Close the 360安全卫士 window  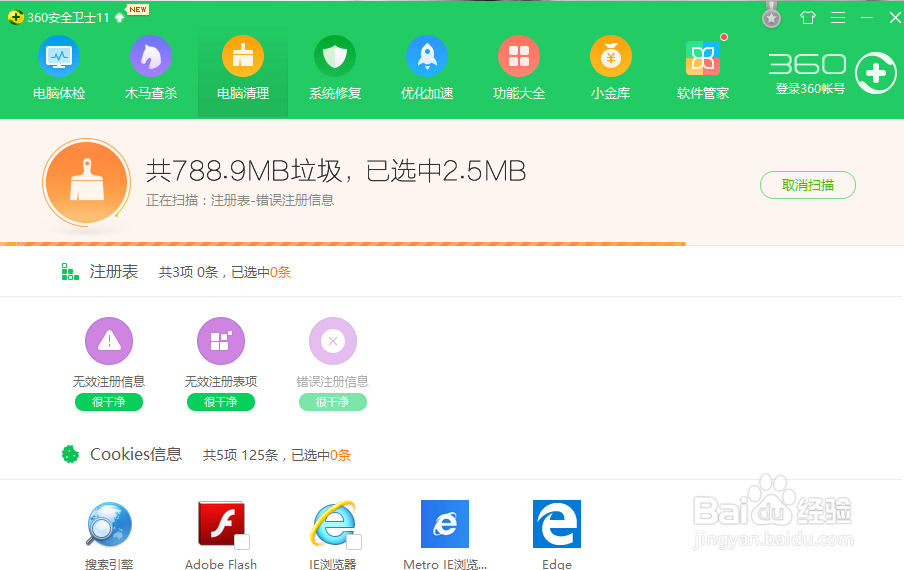pyautogui.click(x=895, y=18)
